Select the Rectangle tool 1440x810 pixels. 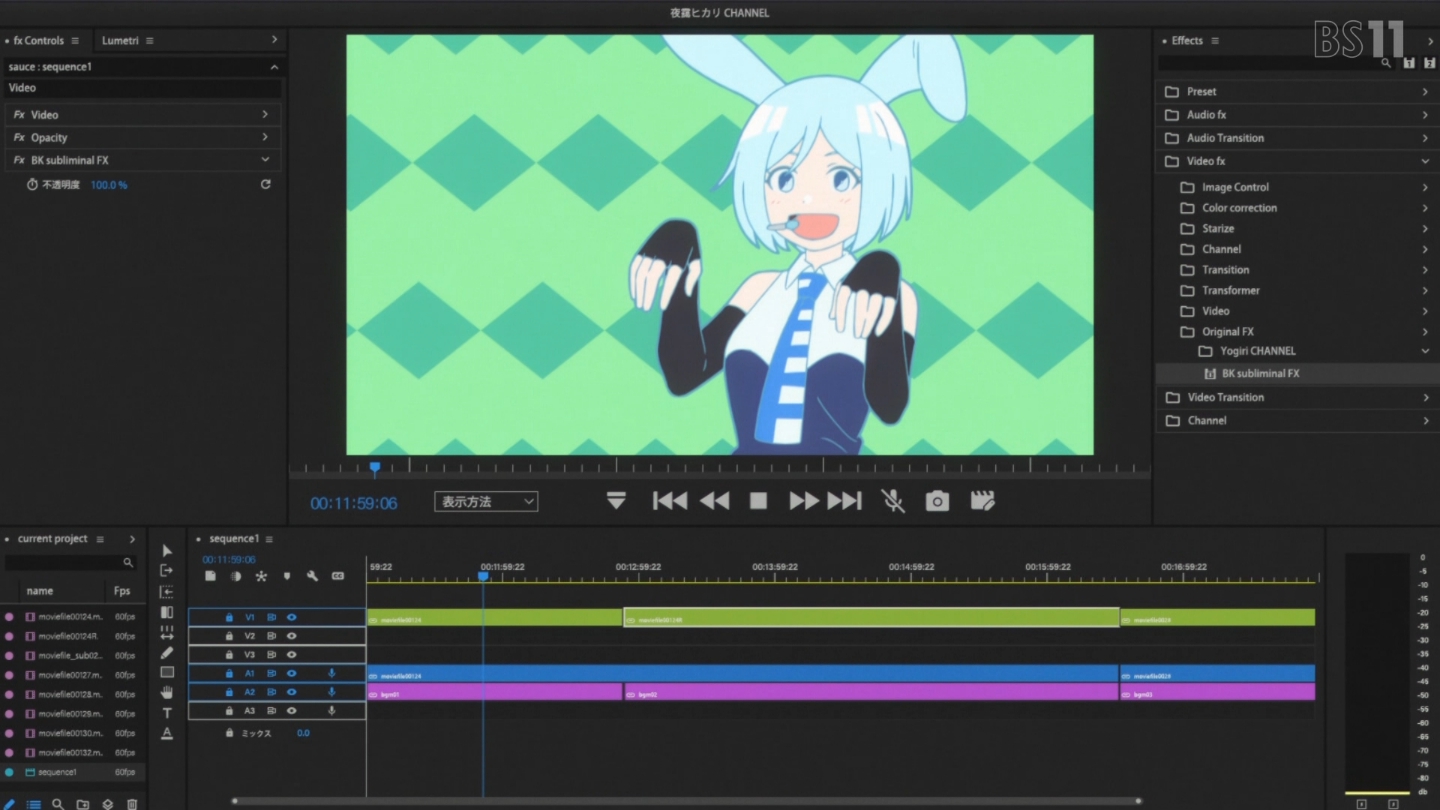pyautogui.click(x=167, y=673)
